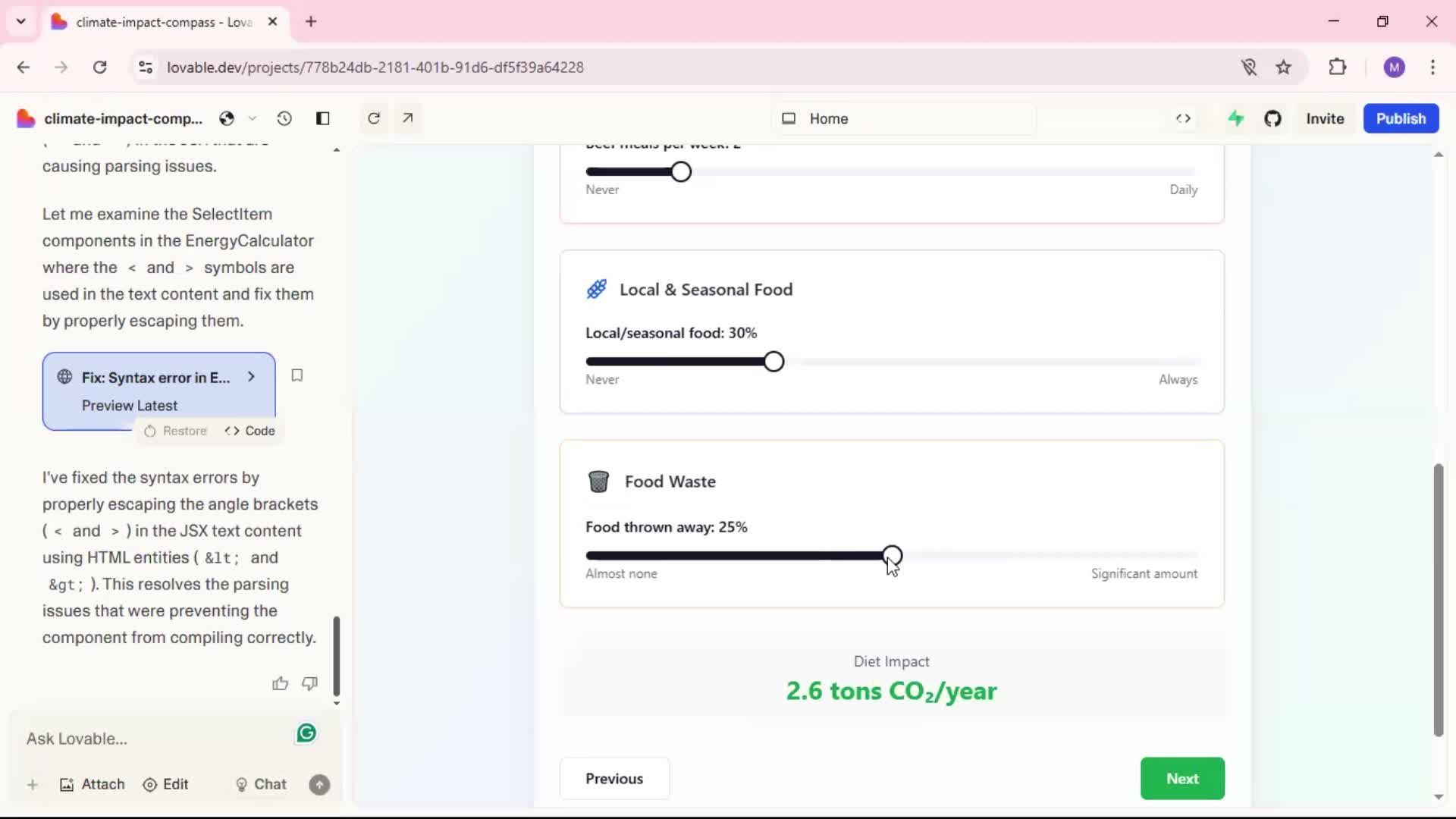Reload the browser page
Viewport: 1456px width, 819px height.
(99, 67)
